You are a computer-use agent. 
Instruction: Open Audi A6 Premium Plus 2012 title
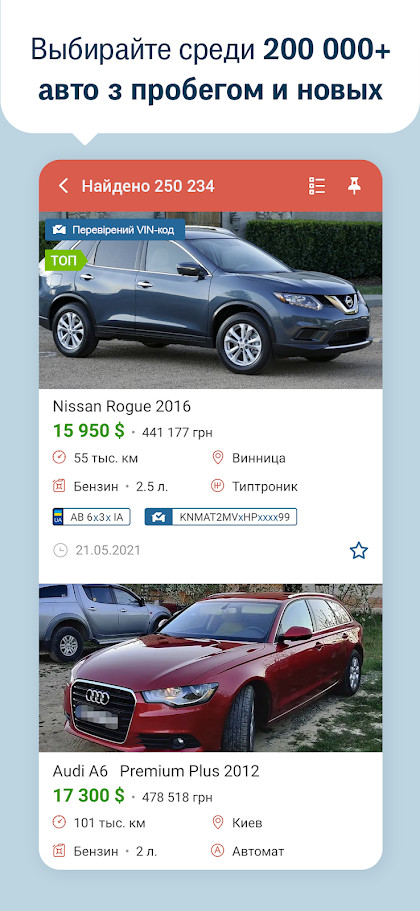click(x=156, y=771)
